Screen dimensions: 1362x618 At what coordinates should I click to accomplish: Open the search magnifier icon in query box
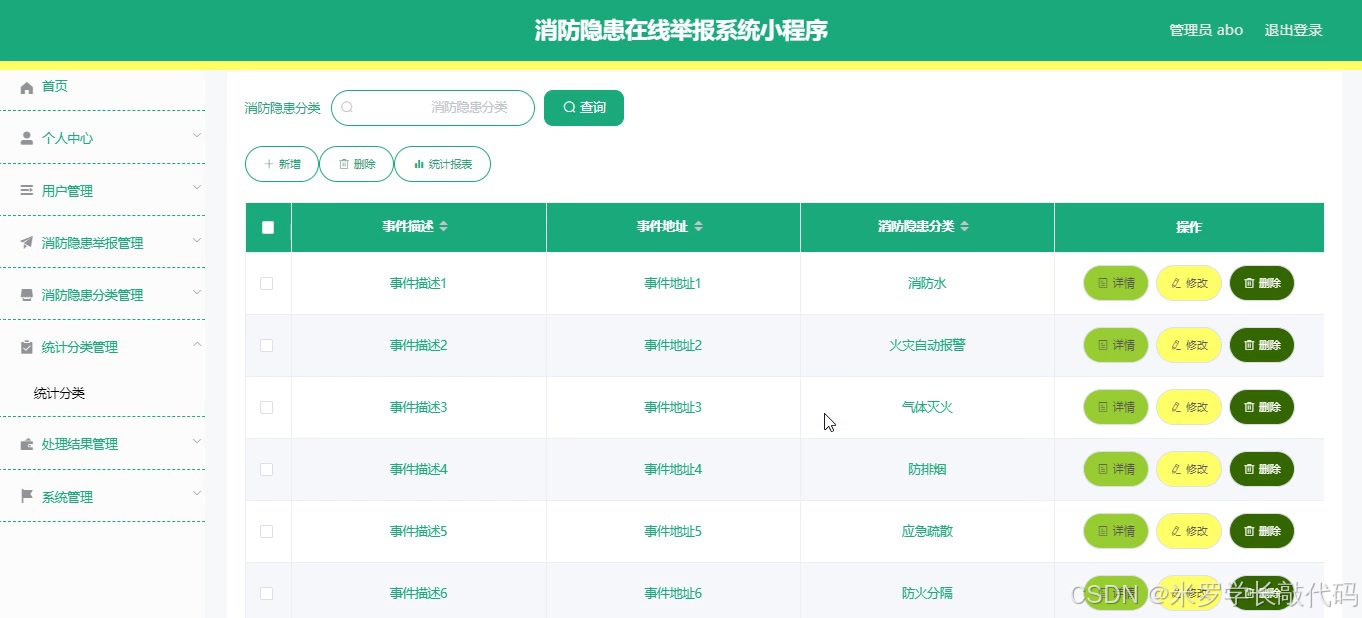[347, 107]
